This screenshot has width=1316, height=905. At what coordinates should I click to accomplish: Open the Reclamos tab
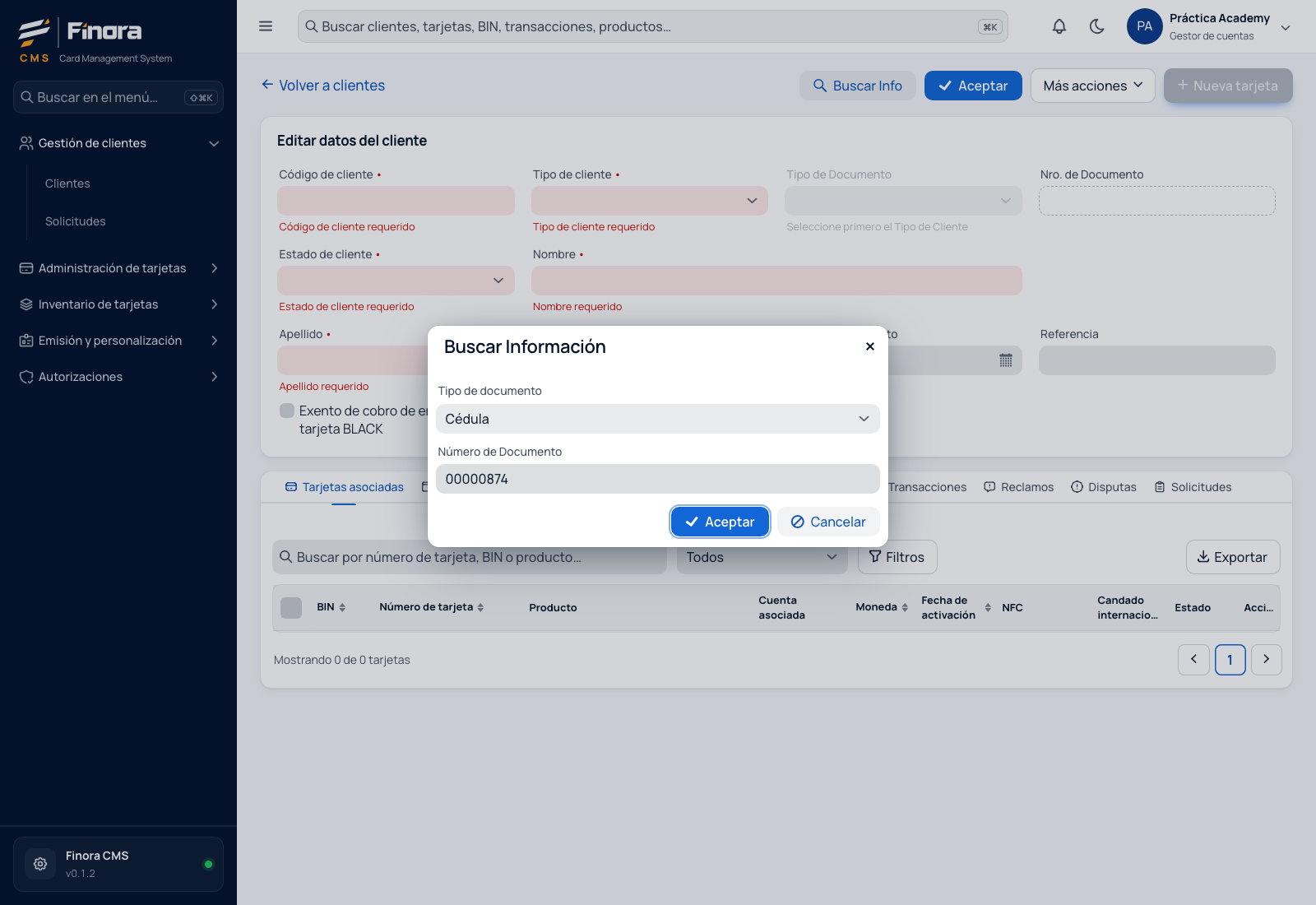[1018, 487]
